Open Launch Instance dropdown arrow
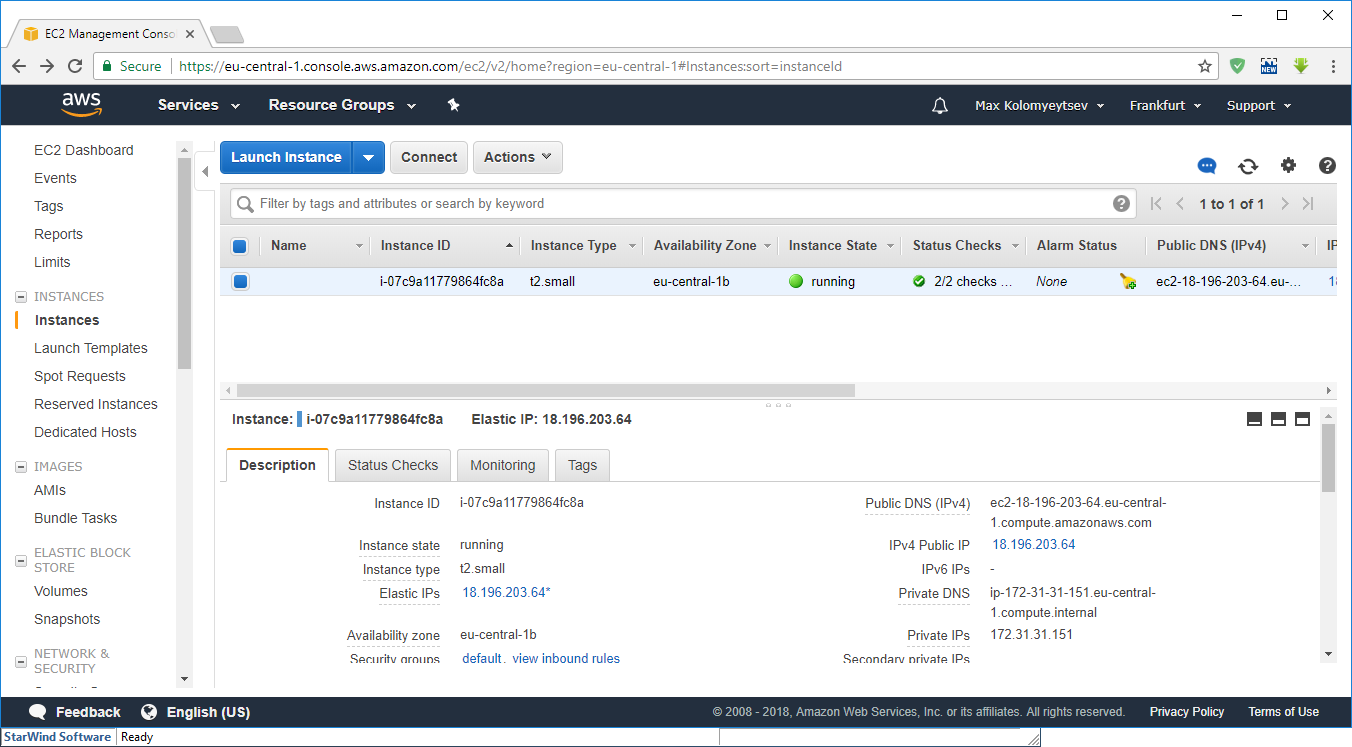Screen dimensions: 1352x747 [369, 157]
